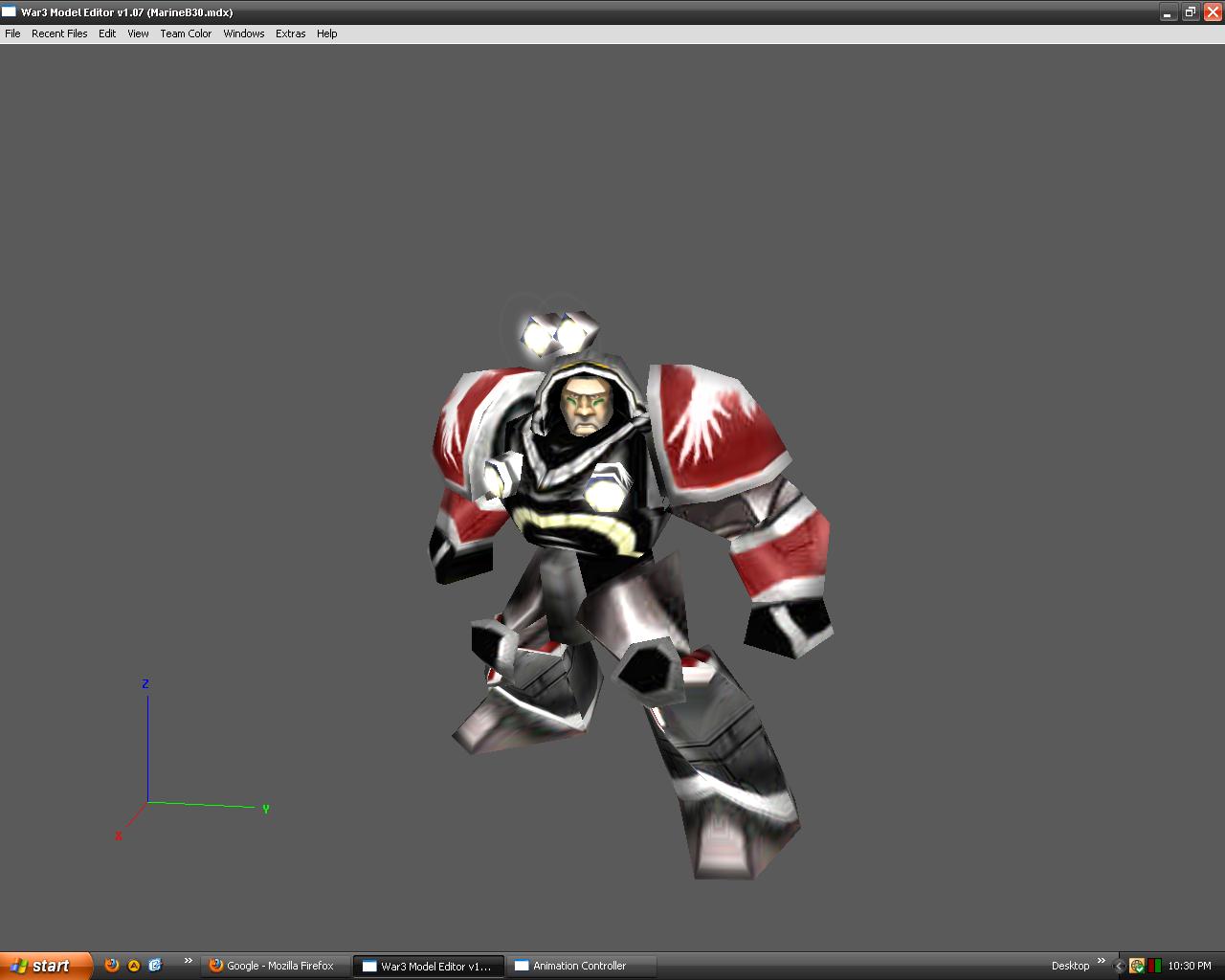Launch Firefox from the quick launch bar

(x=112, y=966)
